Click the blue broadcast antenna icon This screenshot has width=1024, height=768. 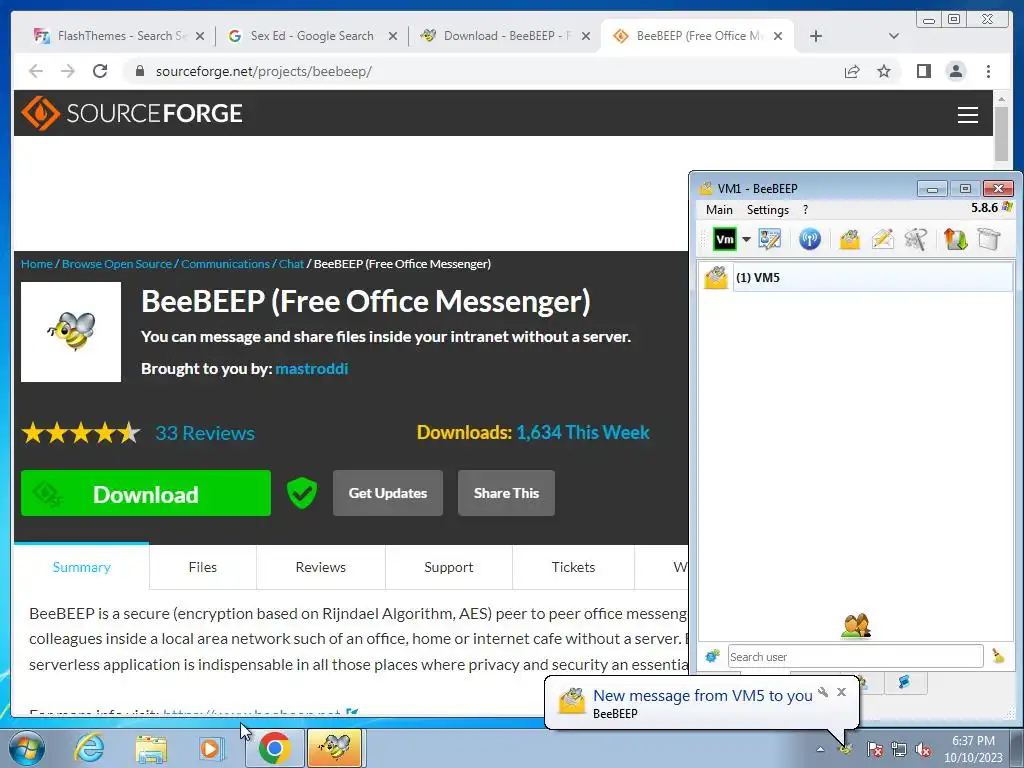(x=810, y=239)
